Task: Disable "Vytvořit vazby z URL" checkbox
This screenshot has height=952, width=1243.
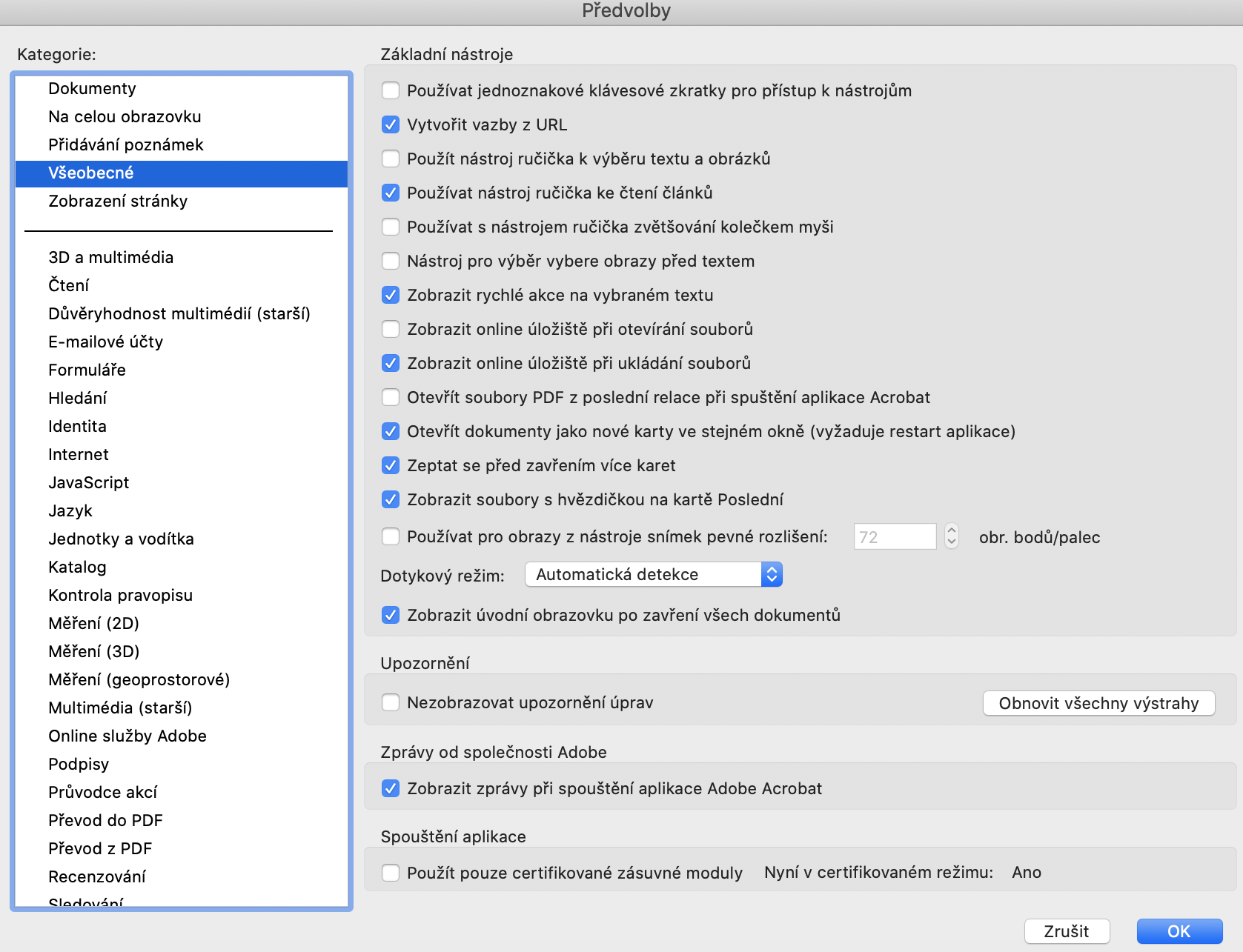Action: click(391, 124)
